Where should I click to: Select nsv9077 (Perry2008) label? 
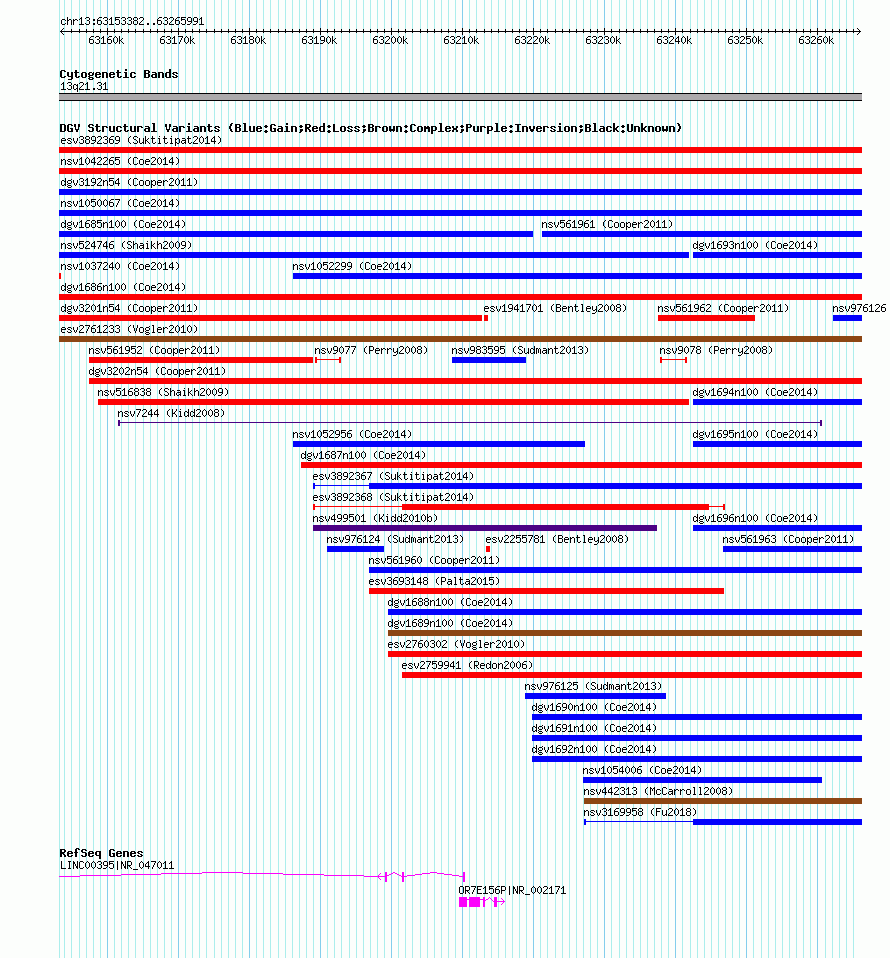(x=371, y=350)
